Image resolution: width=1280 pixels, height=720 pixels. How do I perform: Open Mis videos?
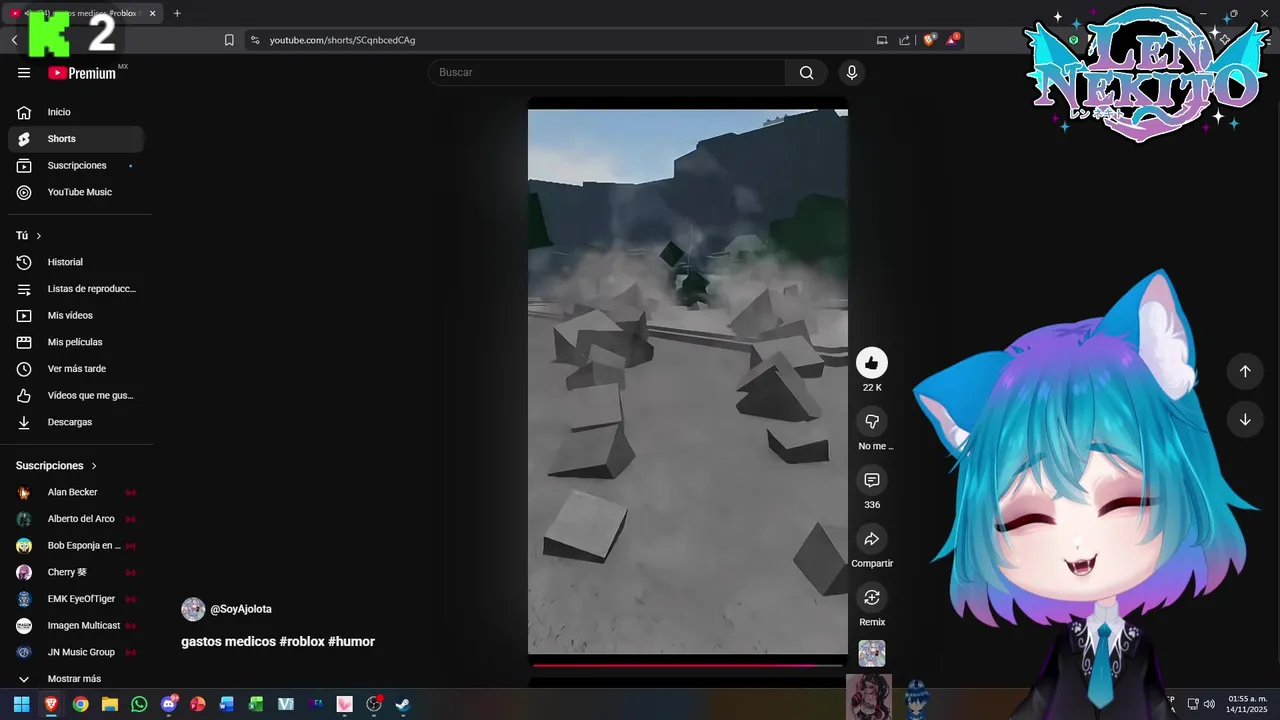click(76, 315)
